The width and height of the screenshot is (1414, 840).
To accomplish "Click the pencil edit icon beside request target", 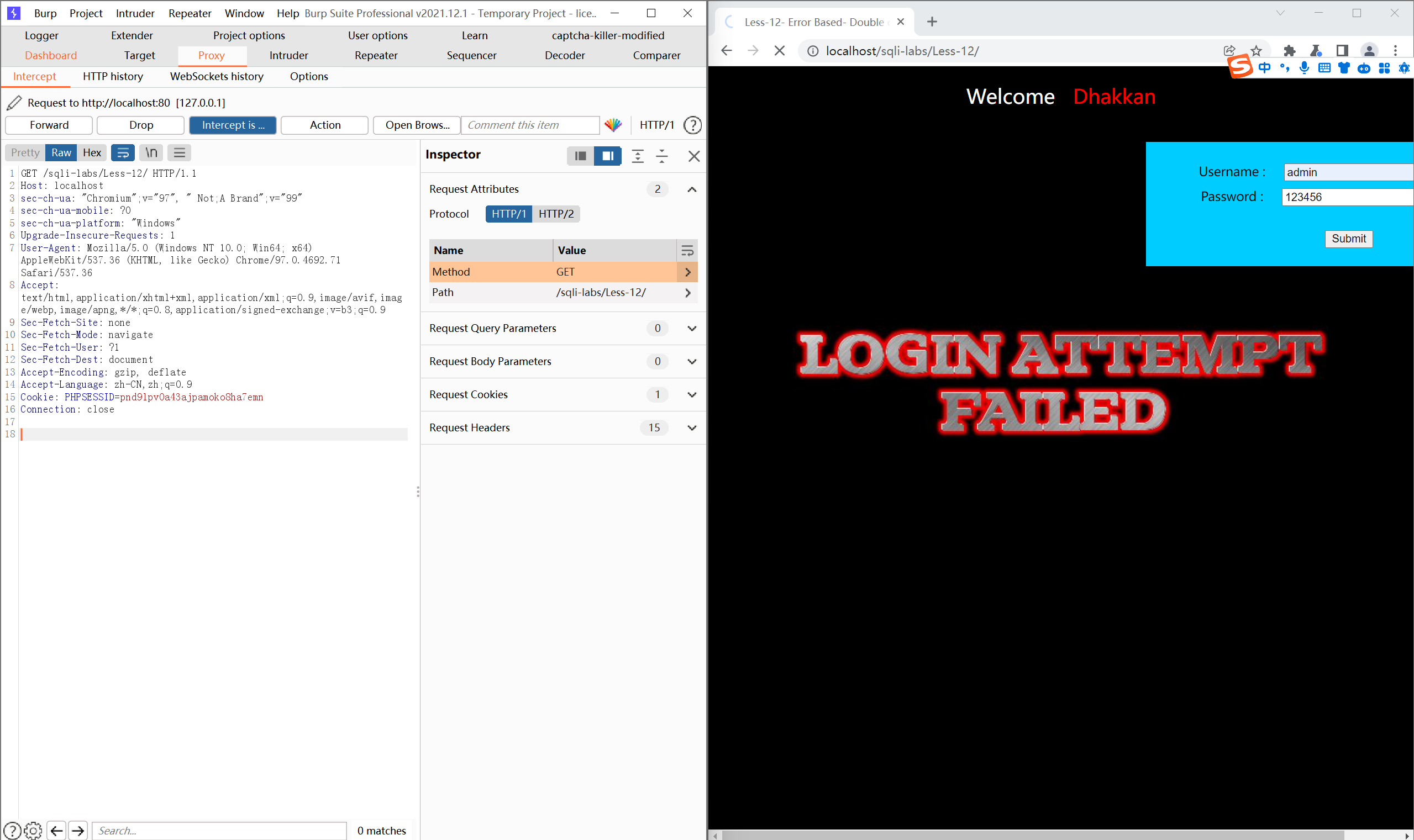I will pyautogui.click(x=14, y=103).
